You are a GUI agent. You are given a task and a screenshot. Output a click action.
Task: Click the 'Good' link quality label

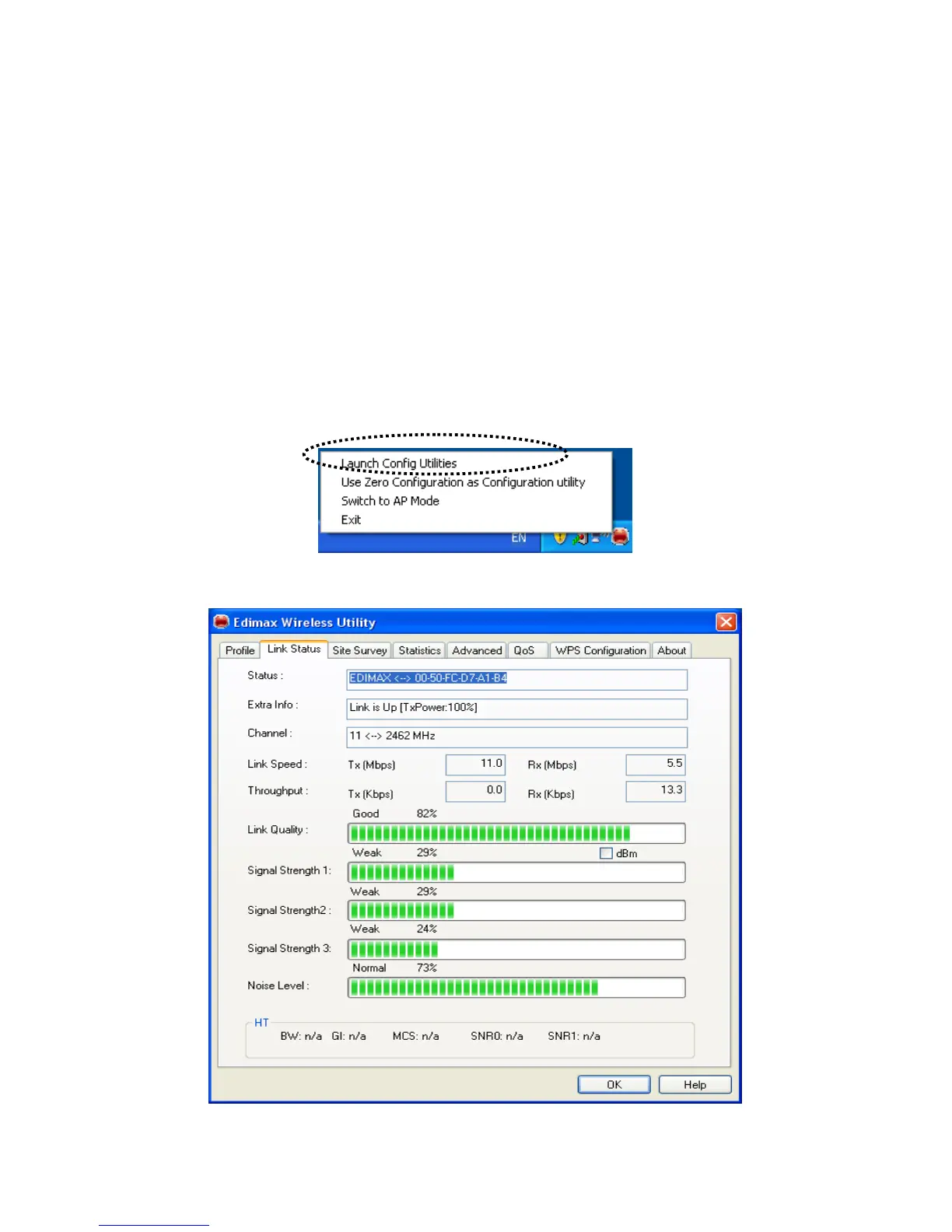click(x=366, y=814)
